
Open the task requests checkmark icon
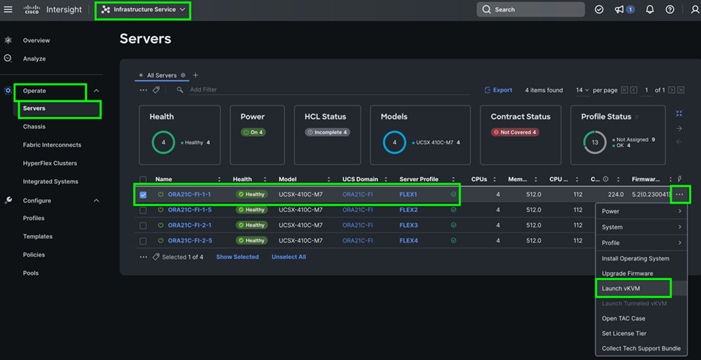(599, 9)
